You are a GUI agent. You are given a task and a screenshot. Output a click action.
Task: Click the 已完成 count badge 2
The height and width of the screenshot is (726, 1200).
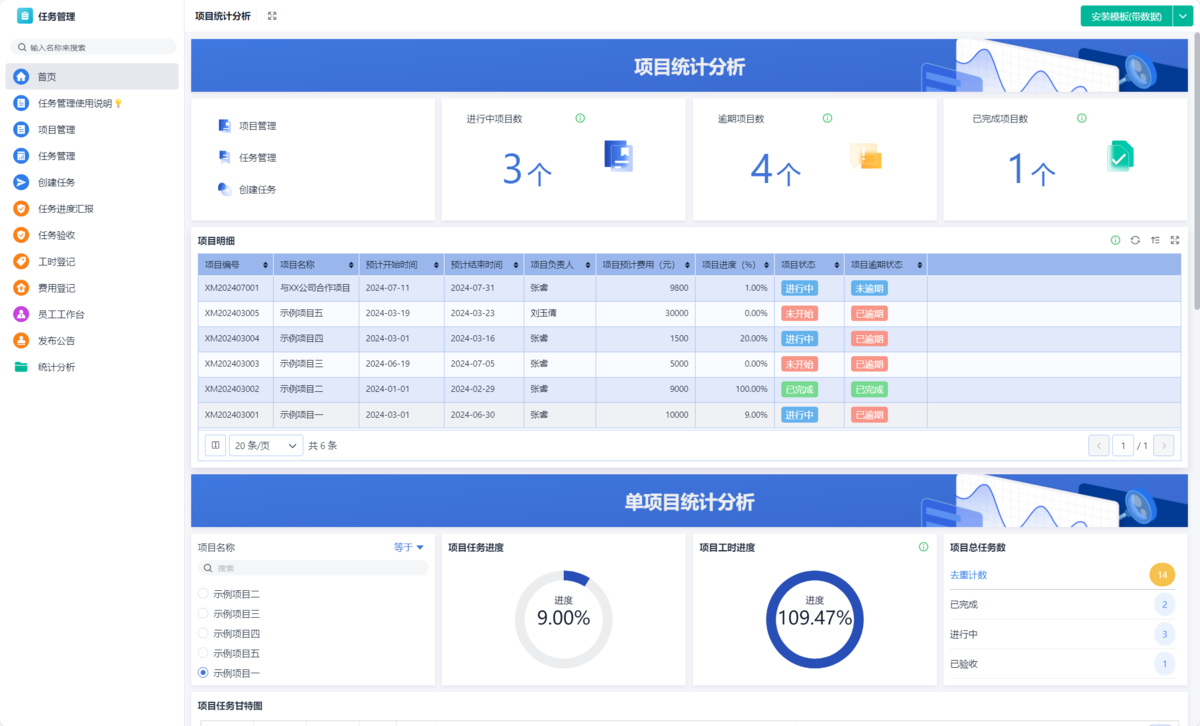1163,604
